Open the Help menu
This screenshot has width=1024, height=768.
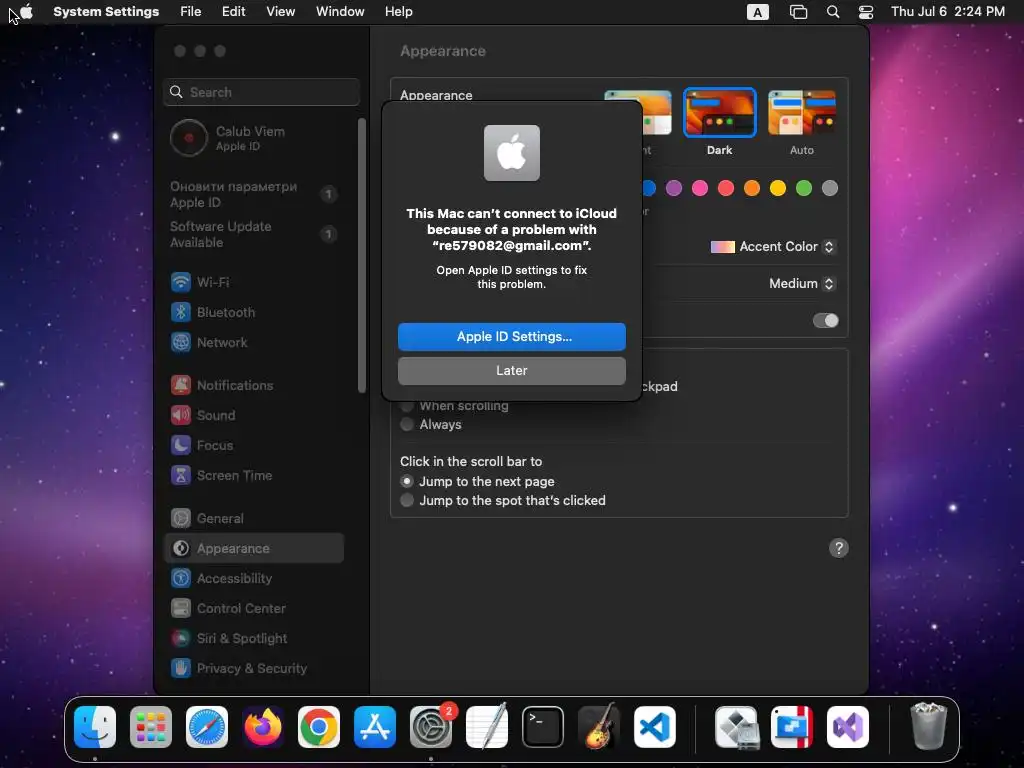tap(398, 12)
